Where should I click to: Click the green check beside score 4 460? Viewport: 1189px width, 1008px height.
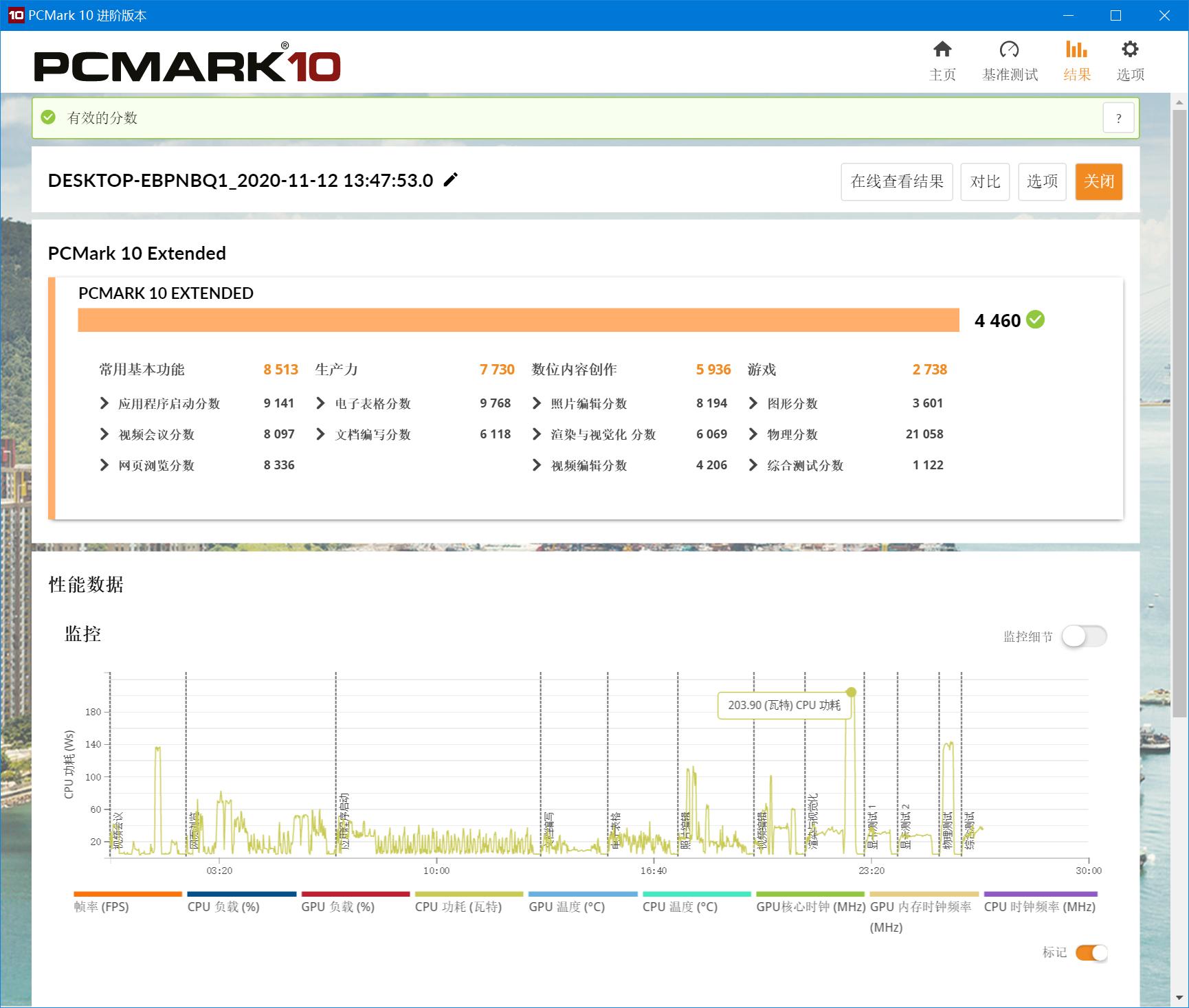tap(1035, 320)
